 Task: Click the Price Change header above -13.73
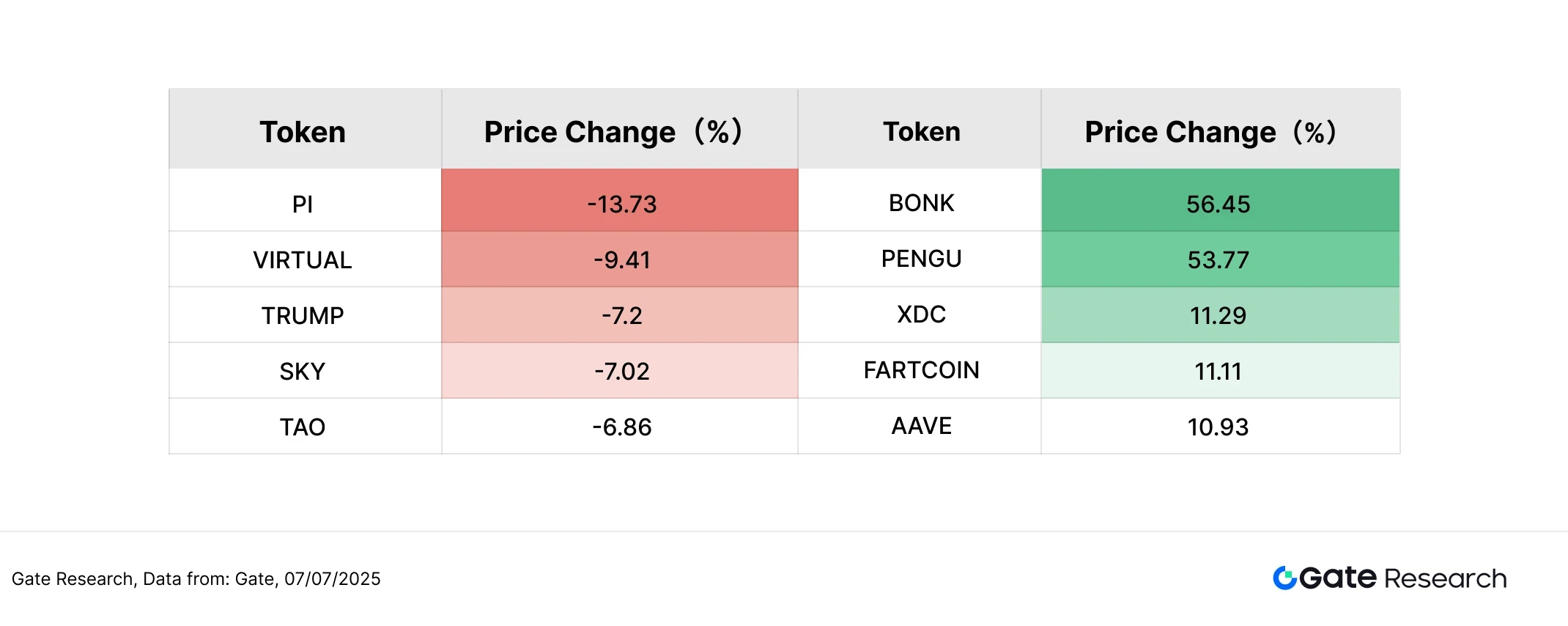(x=614, y=132)
